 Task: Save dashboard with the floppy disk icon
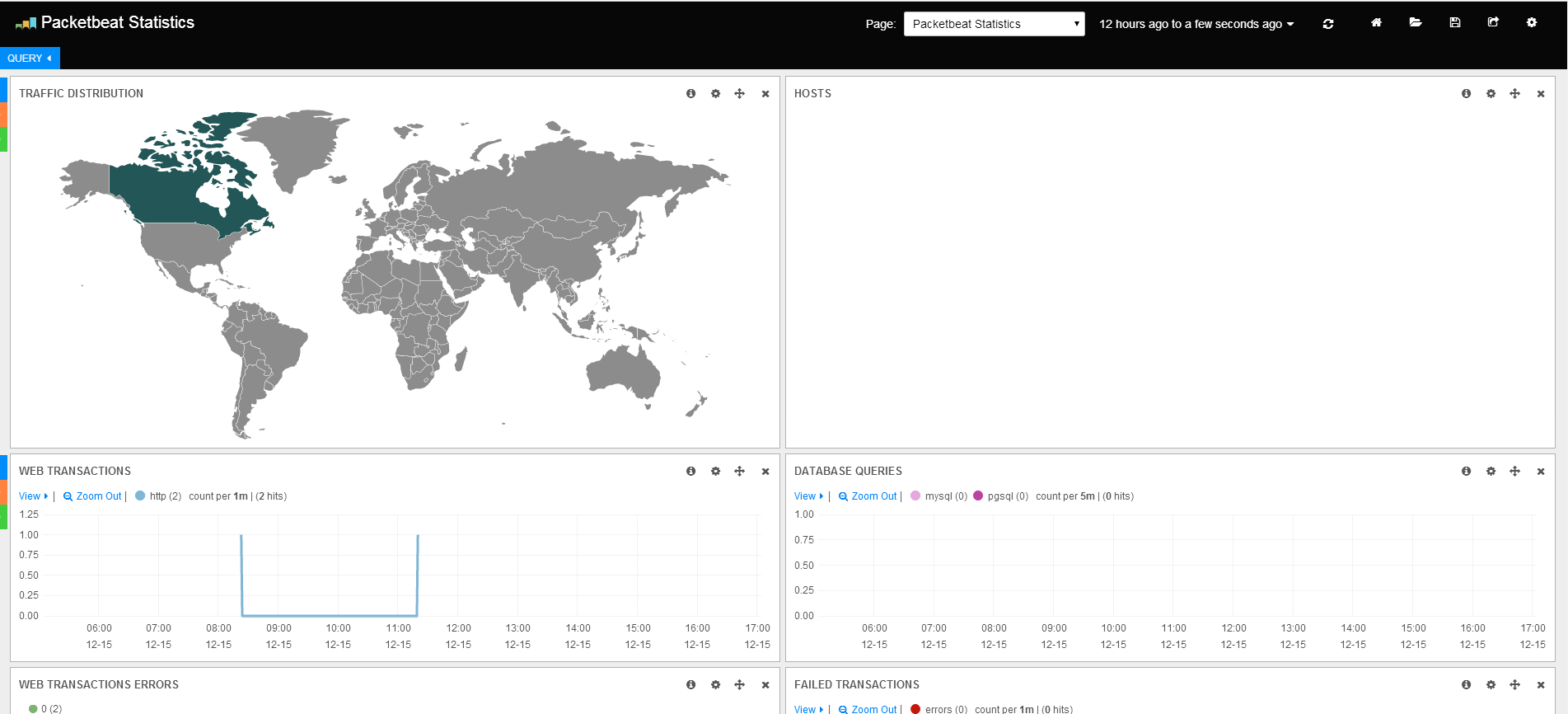click(x=1455, y=23)
